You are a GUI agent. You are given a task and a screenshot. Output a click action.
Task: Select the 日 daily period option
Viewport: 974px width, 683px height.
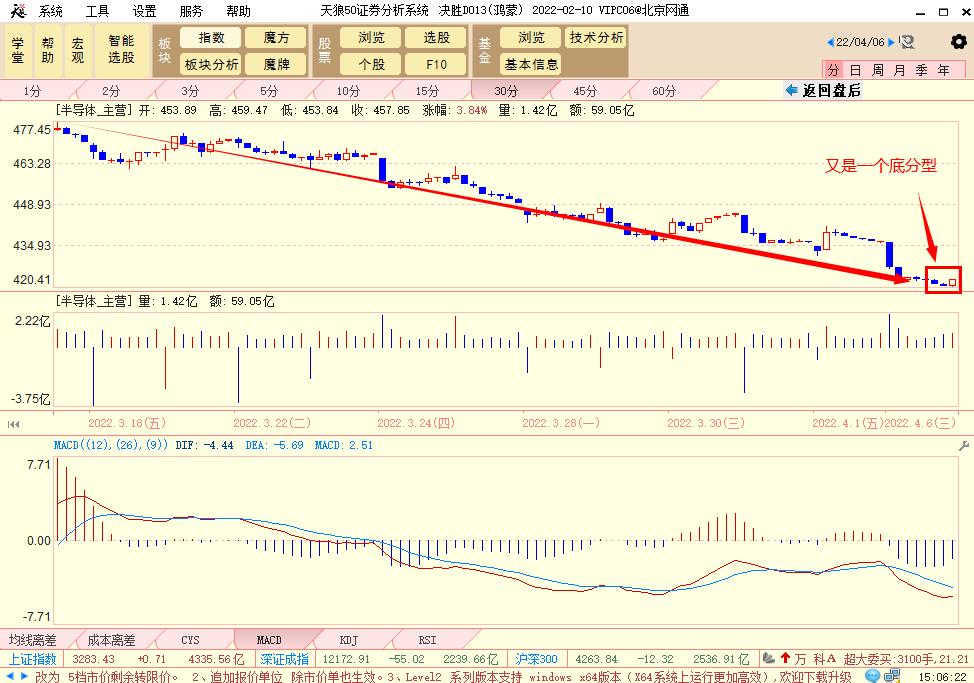pos(855,70)
